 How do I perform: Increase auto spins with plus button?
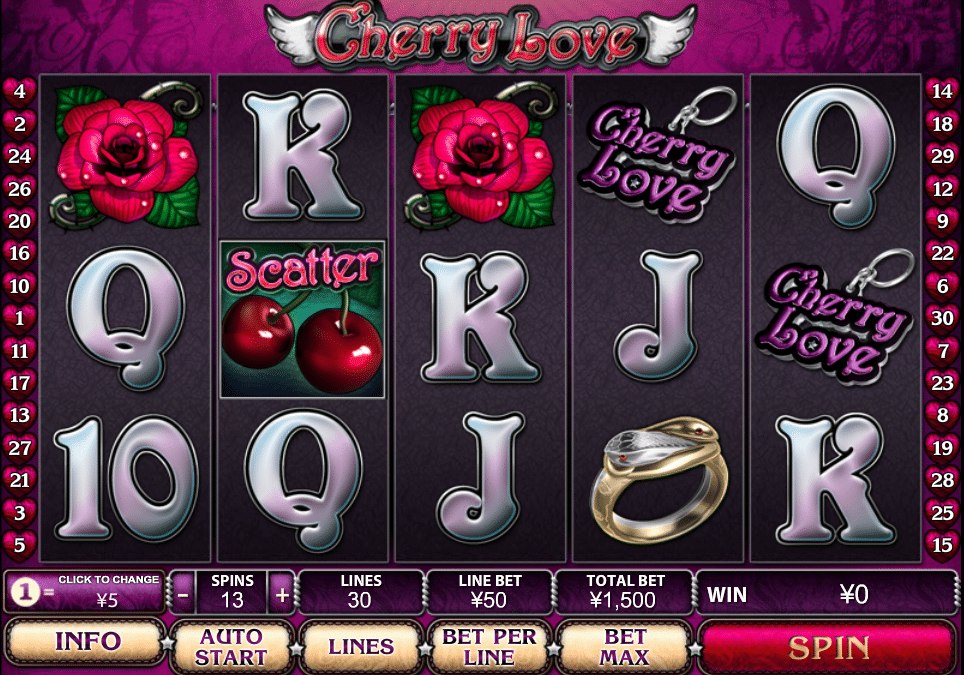tap(282, 593)
